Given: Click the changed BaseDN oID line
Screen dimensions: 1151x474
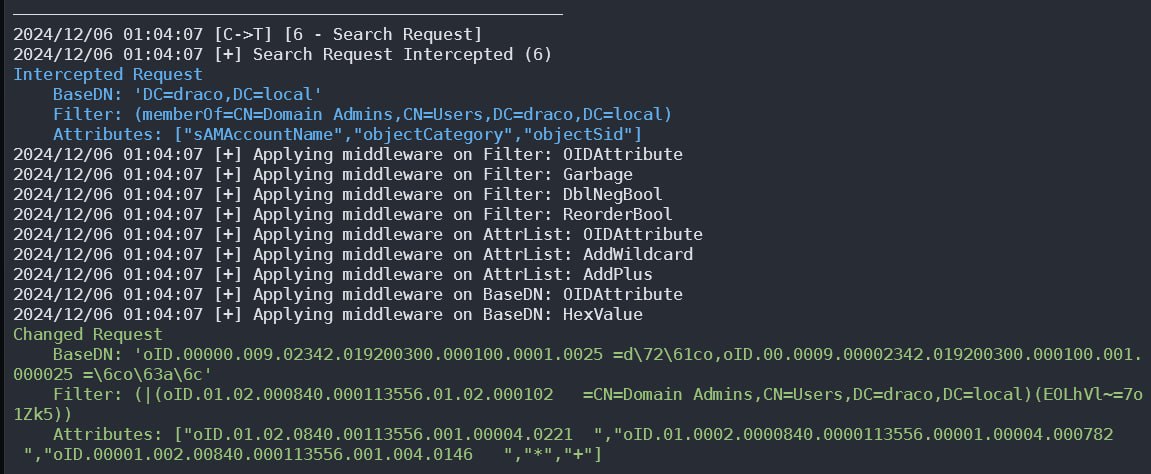Looking at the screenshot, I should point(578,365).
